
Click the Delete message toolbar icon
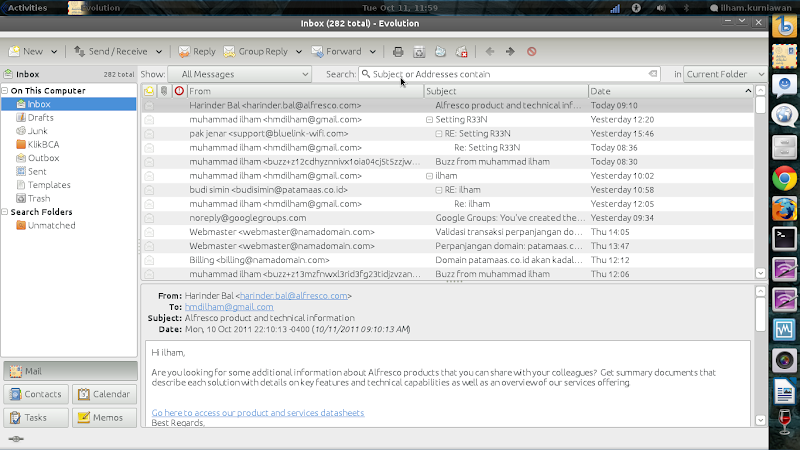[x=419, y=52]
